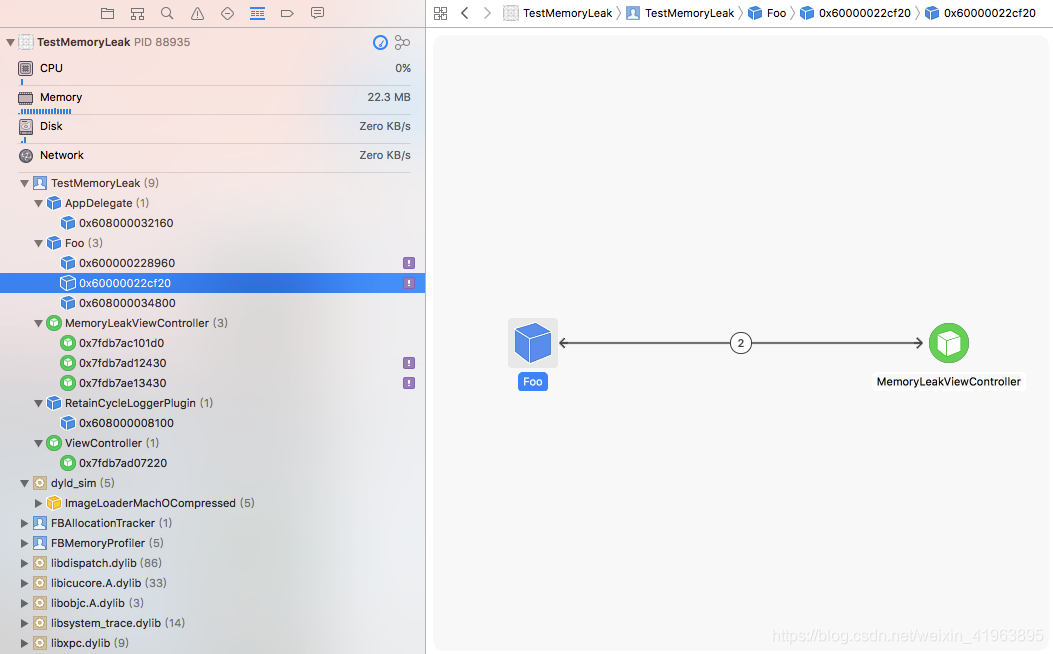Select the flag icon in the navigator toolbar

[x=287, y=13]
